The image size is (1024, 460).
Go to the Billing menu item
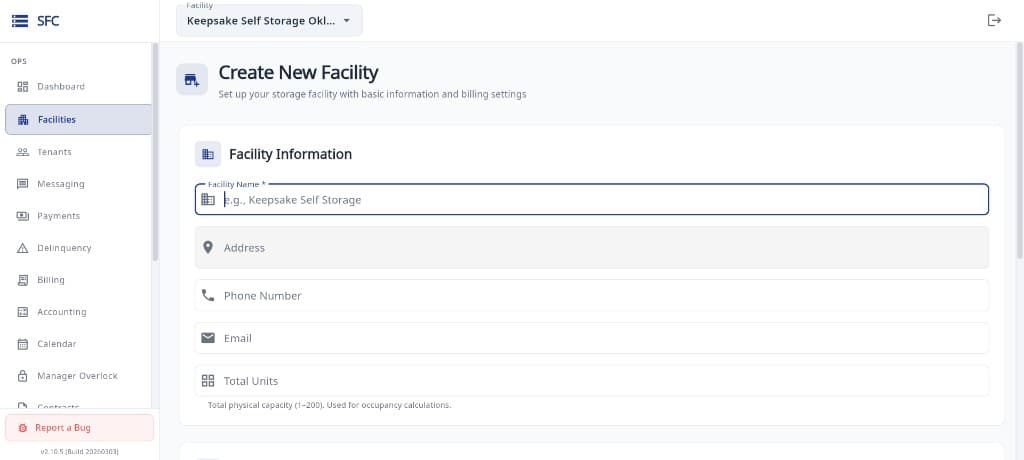(x=78, y=280)
